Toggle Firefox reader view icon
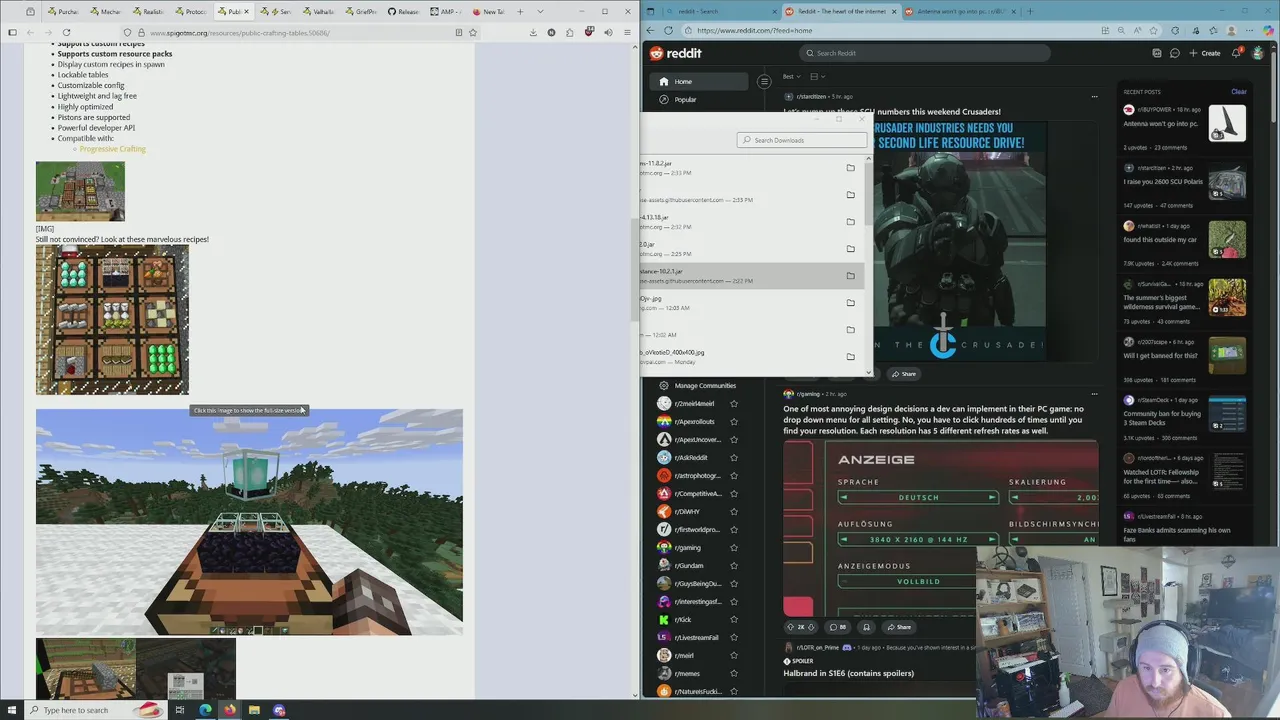 tap(459, 32)
